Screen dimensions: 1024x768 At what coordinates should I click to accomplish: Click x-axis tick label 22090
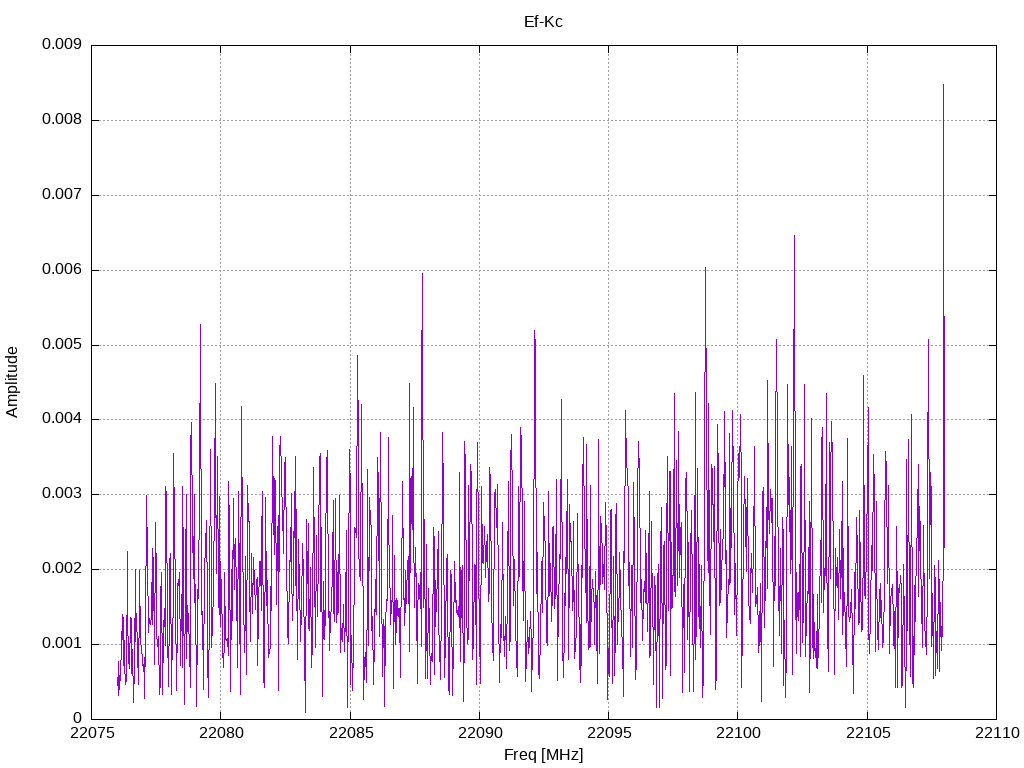pyautogui.click(x=479, y=733)
